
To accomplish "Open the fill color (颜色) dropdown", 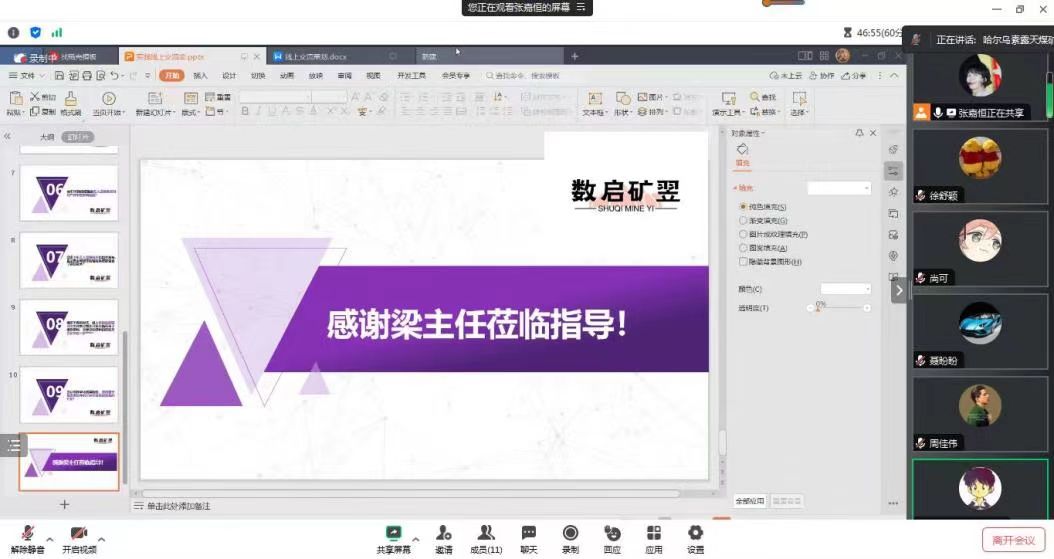I will (845, 289).
